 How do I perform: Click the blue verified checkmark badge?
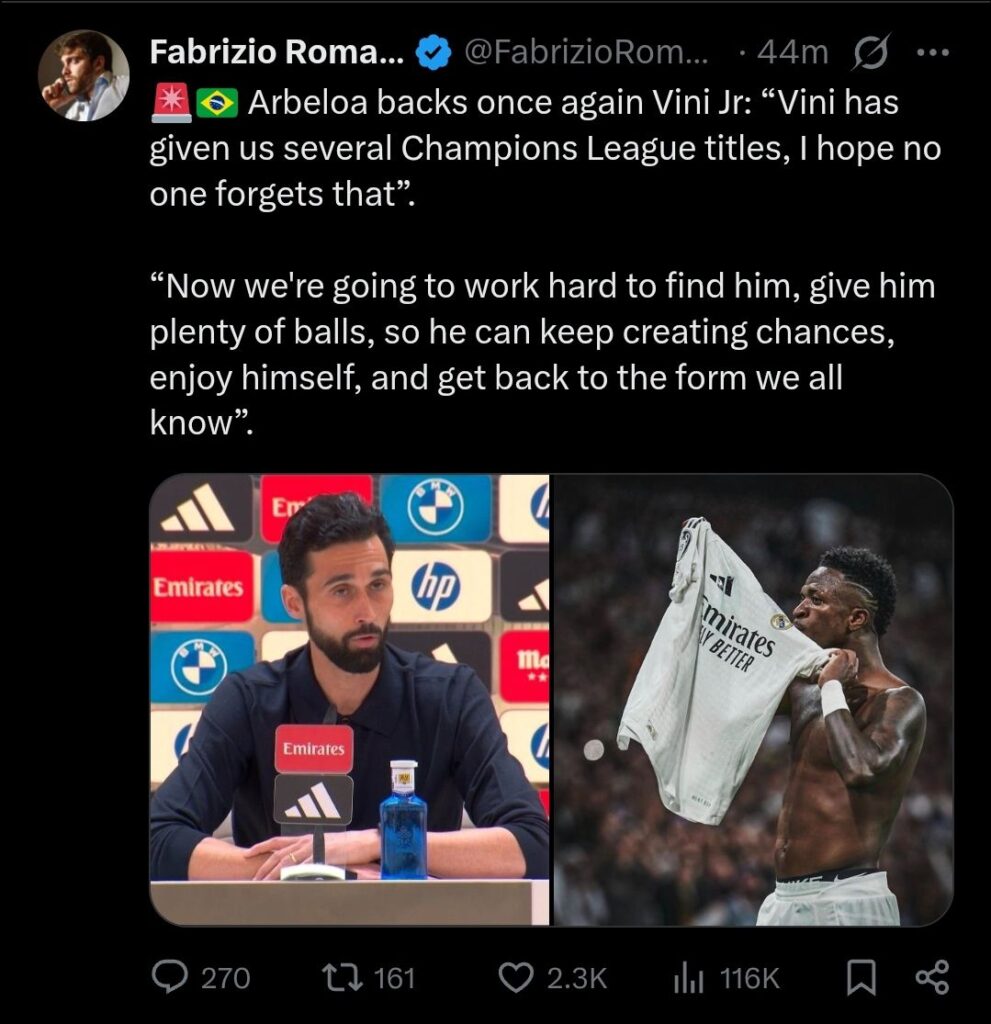pos(433,54)
